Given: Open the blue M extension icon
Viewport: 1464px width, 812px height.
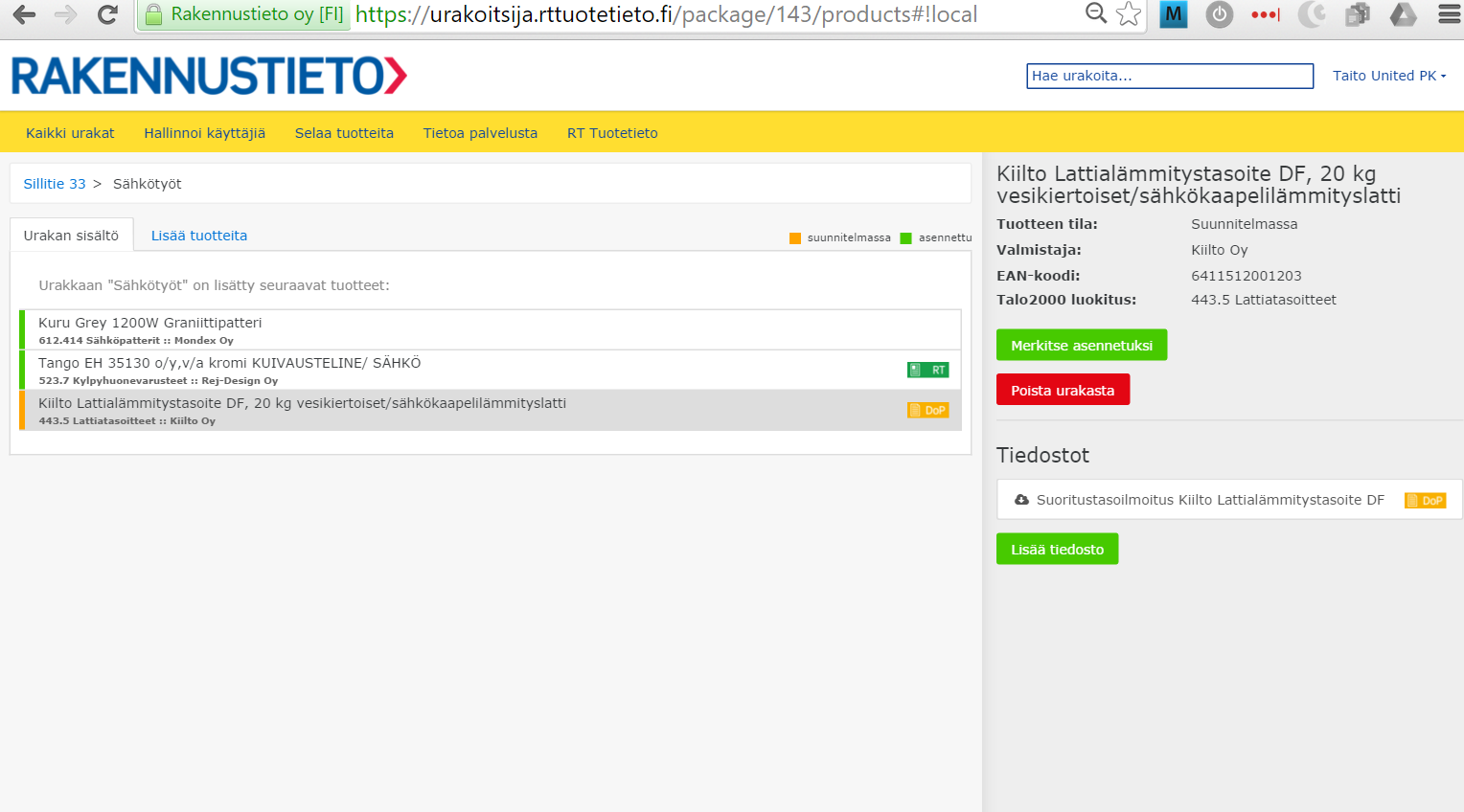Looking at the screenshot, I should coord(1173,14).
